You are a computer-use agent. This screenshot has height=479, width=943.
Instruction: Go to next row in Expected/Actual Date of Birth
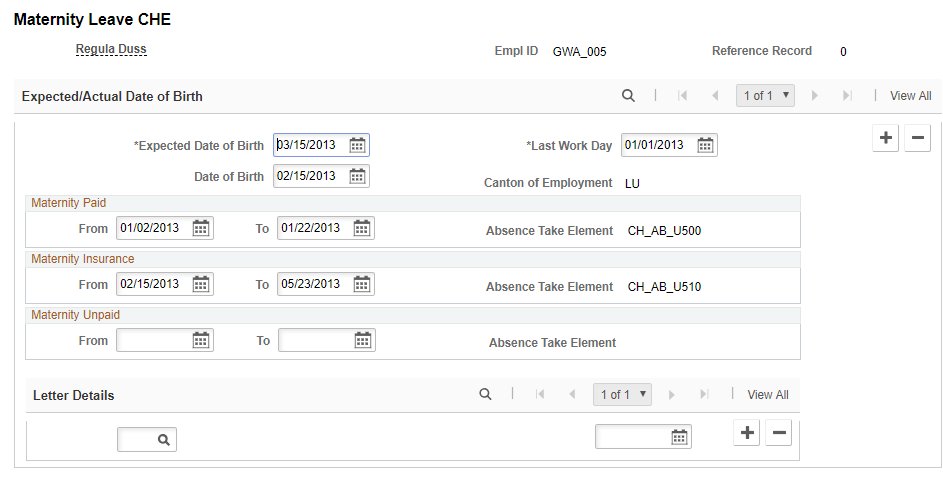pyautogui.click(x=815, y=96)
